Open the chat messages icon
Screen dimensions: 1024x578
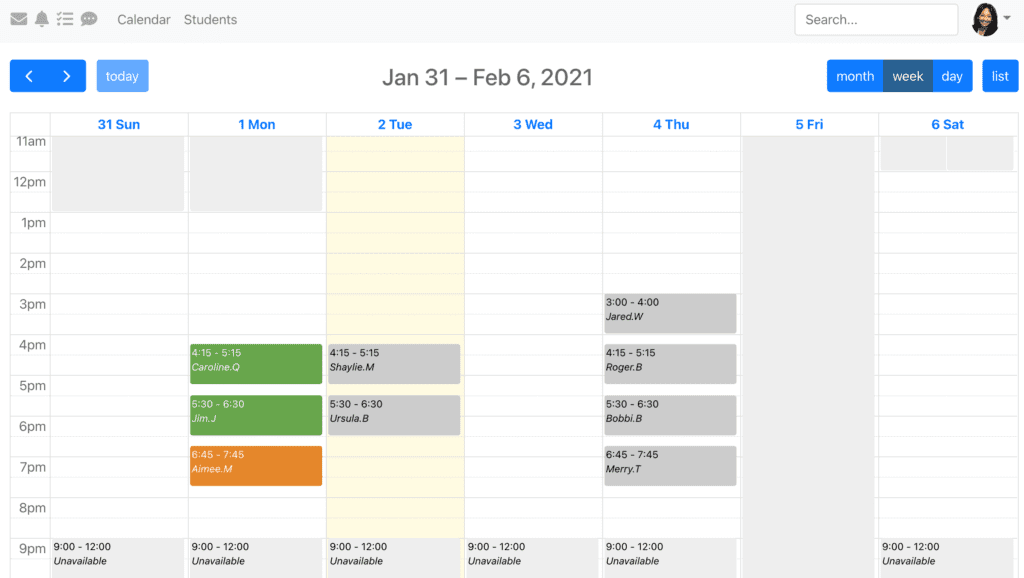89,19
